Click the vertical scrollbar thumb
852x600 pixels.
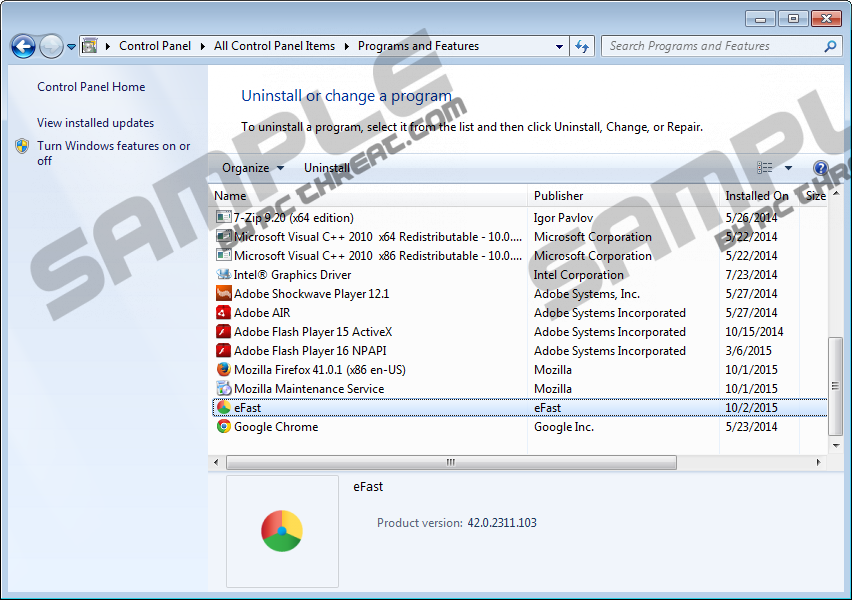click(836, 386)
